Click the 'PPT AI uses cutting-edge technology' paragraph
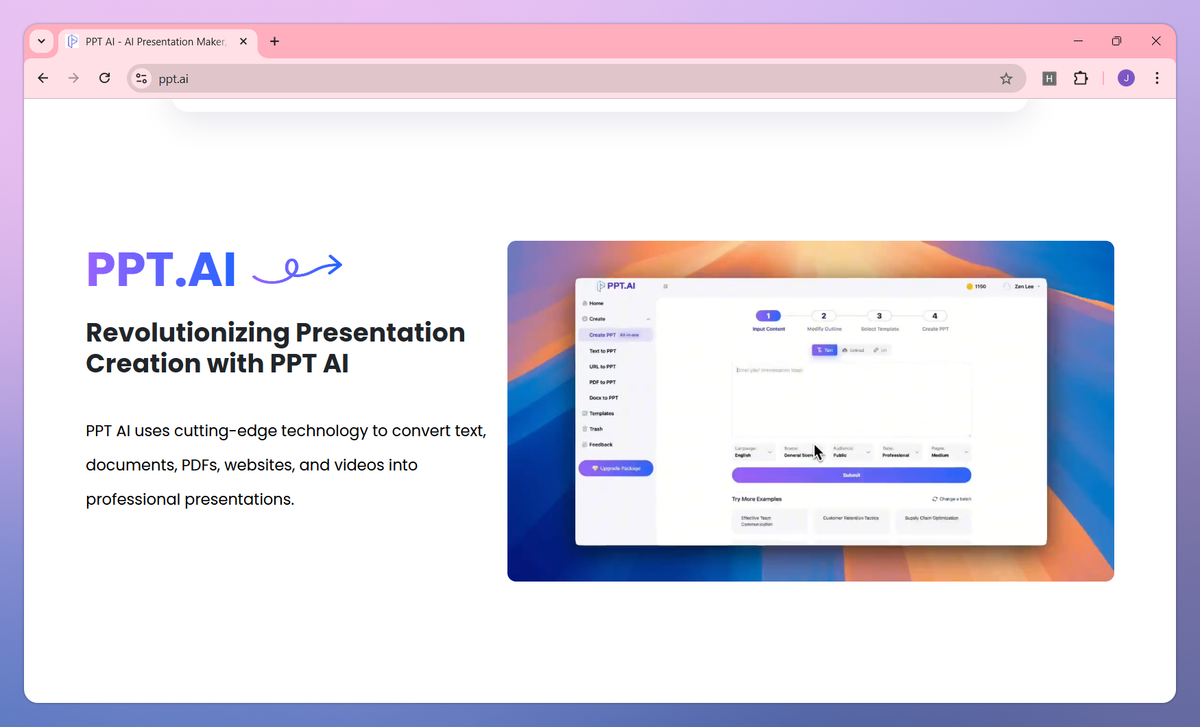 click(286, 465)
